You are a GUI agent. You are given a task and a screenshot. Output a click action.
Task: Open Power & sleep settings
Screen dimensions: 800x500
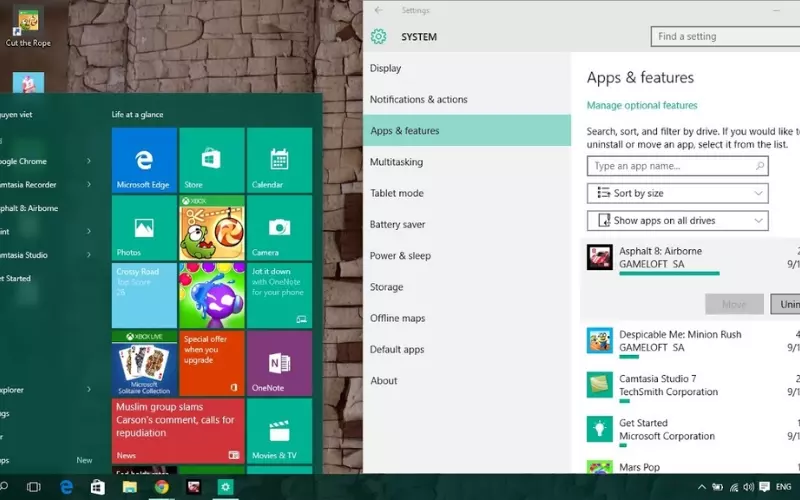pos(467,256)
